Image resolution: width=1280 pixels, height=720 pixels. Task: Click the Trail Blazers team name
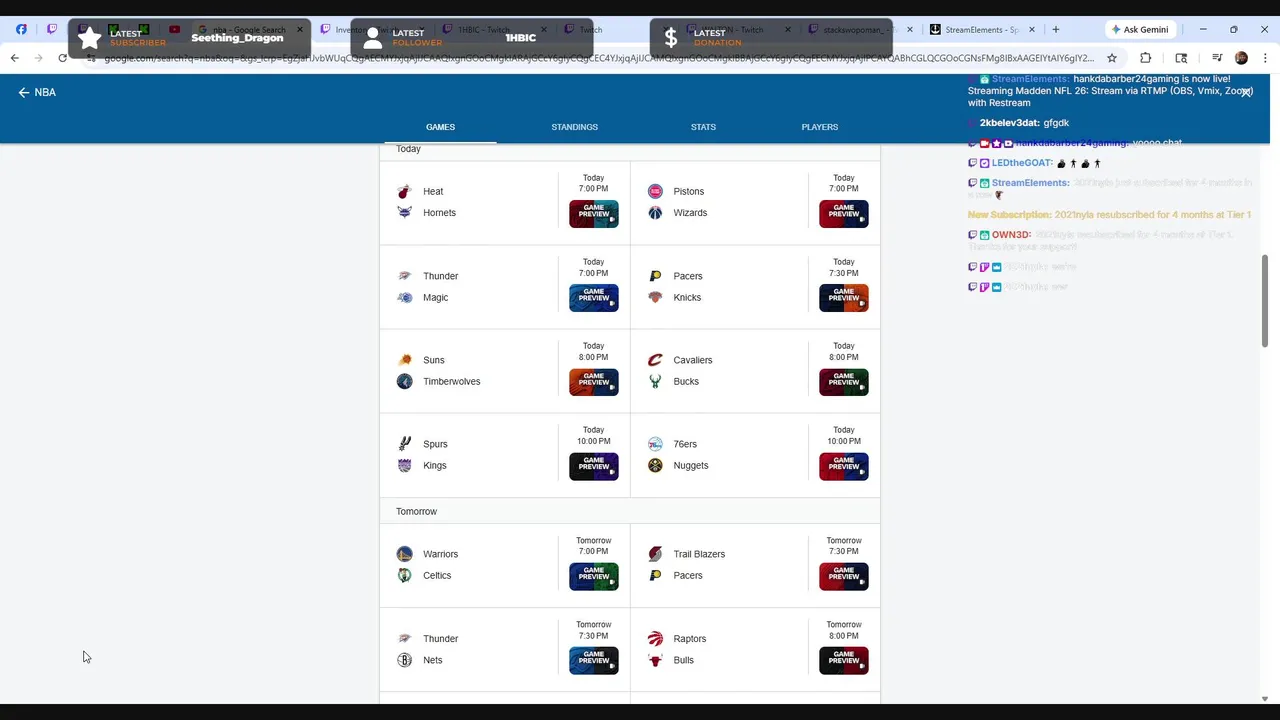pyautogui.click(x=699, y=554)
